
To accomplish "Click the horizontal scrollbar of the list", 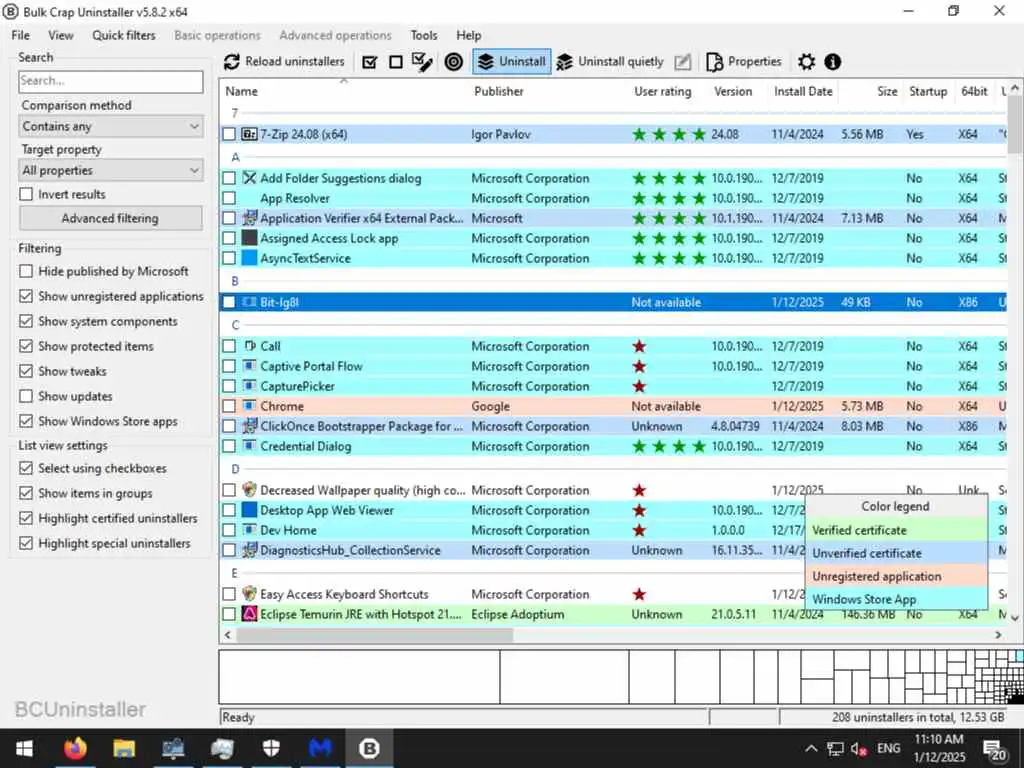I will (x=376, y=635).
